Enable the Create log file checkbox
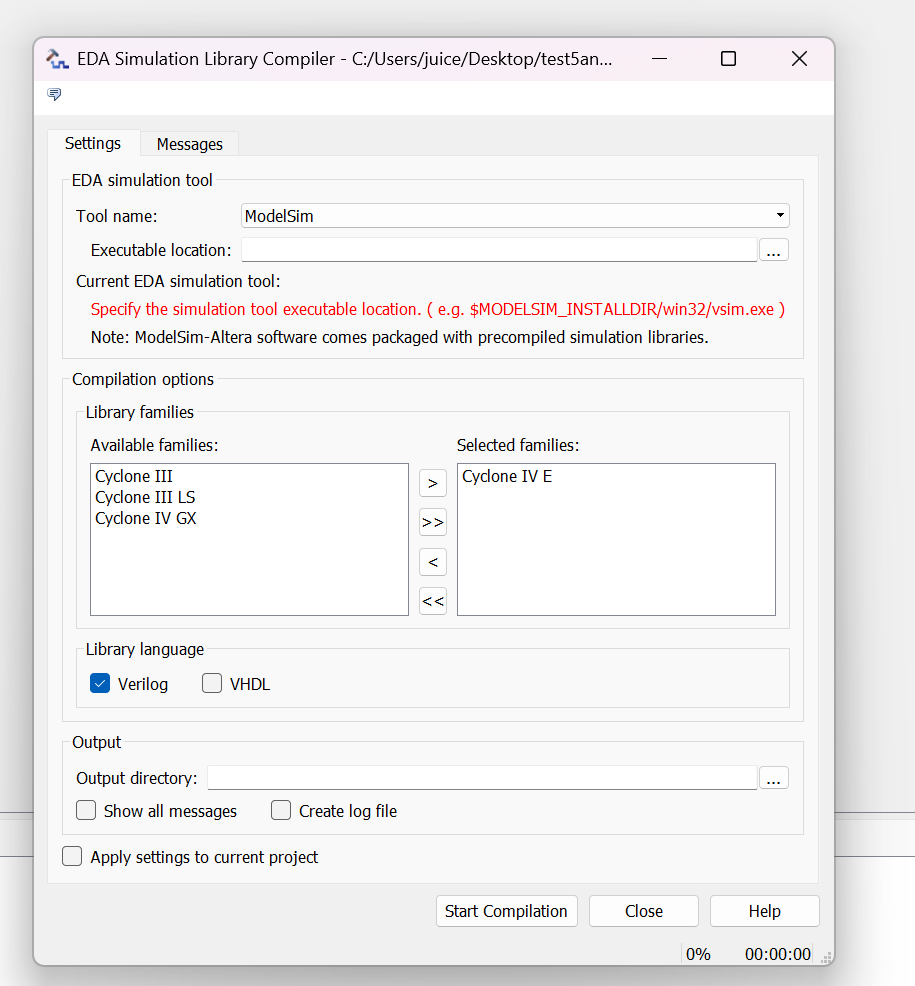Screen dimensions: 915x986 pyautogui.click(x=281, y=811)
